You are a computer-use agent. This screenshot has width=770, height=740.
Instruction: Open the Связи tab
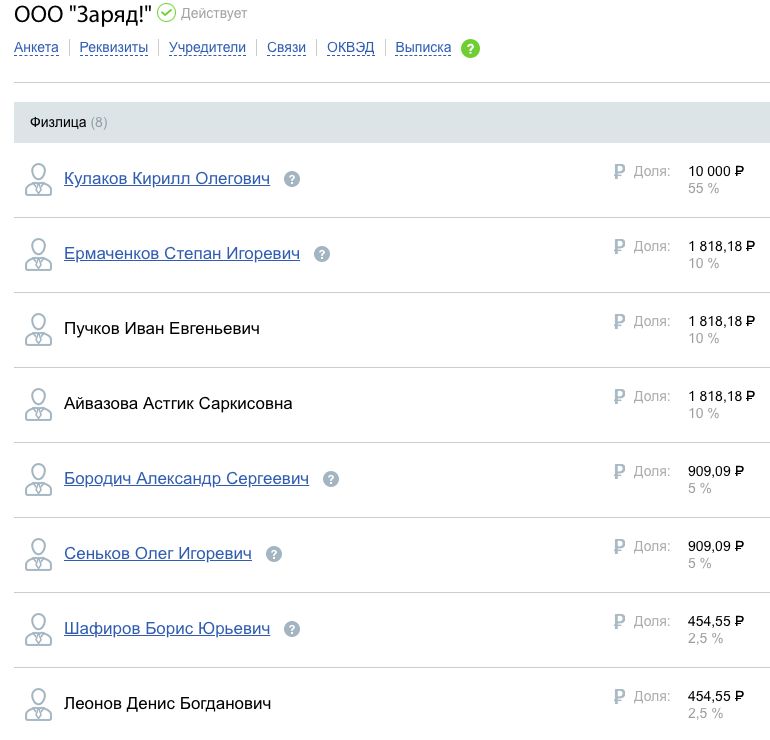coord(286,47)
